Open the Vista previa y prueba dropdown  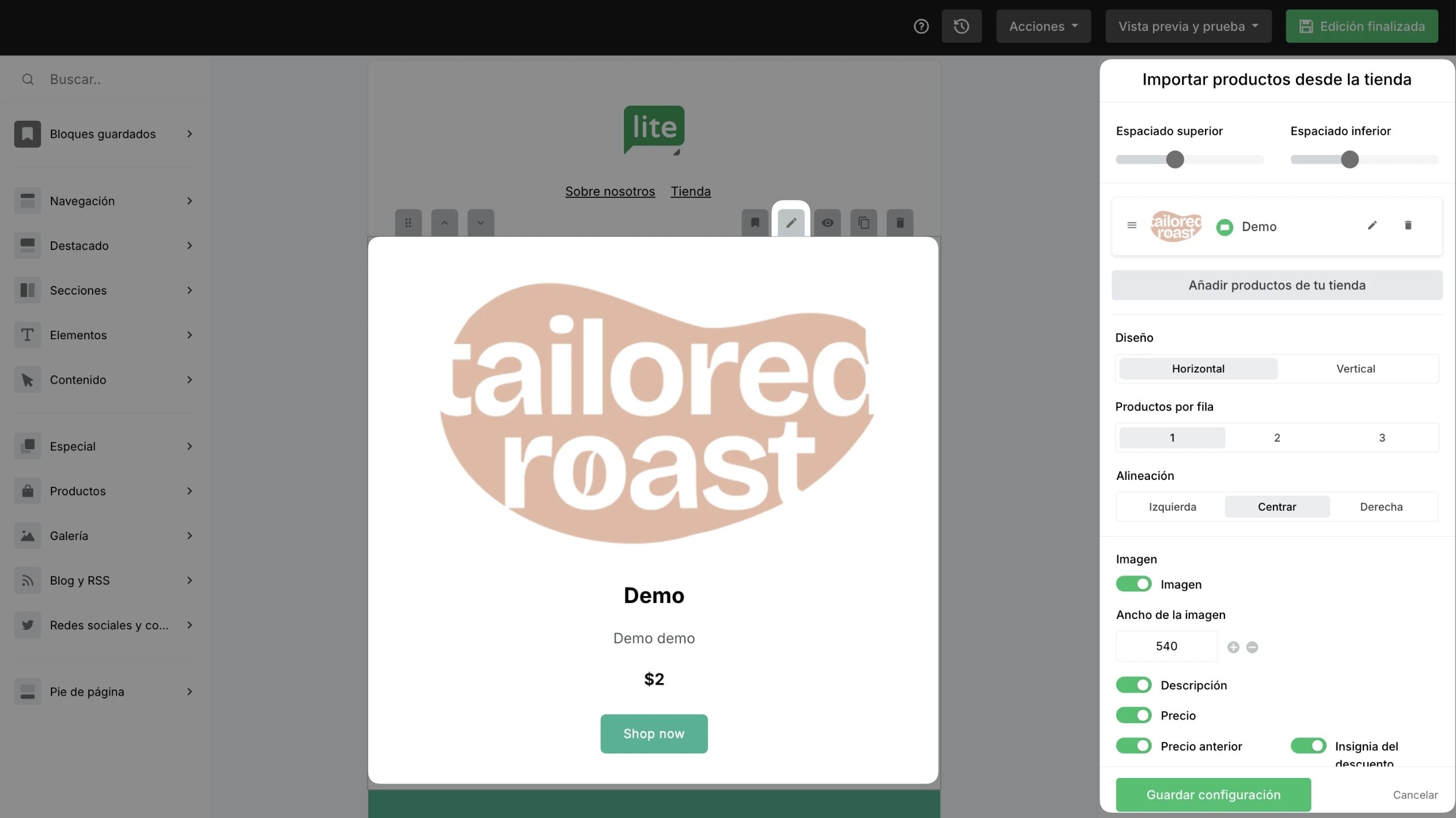[x=1188, y=26]
